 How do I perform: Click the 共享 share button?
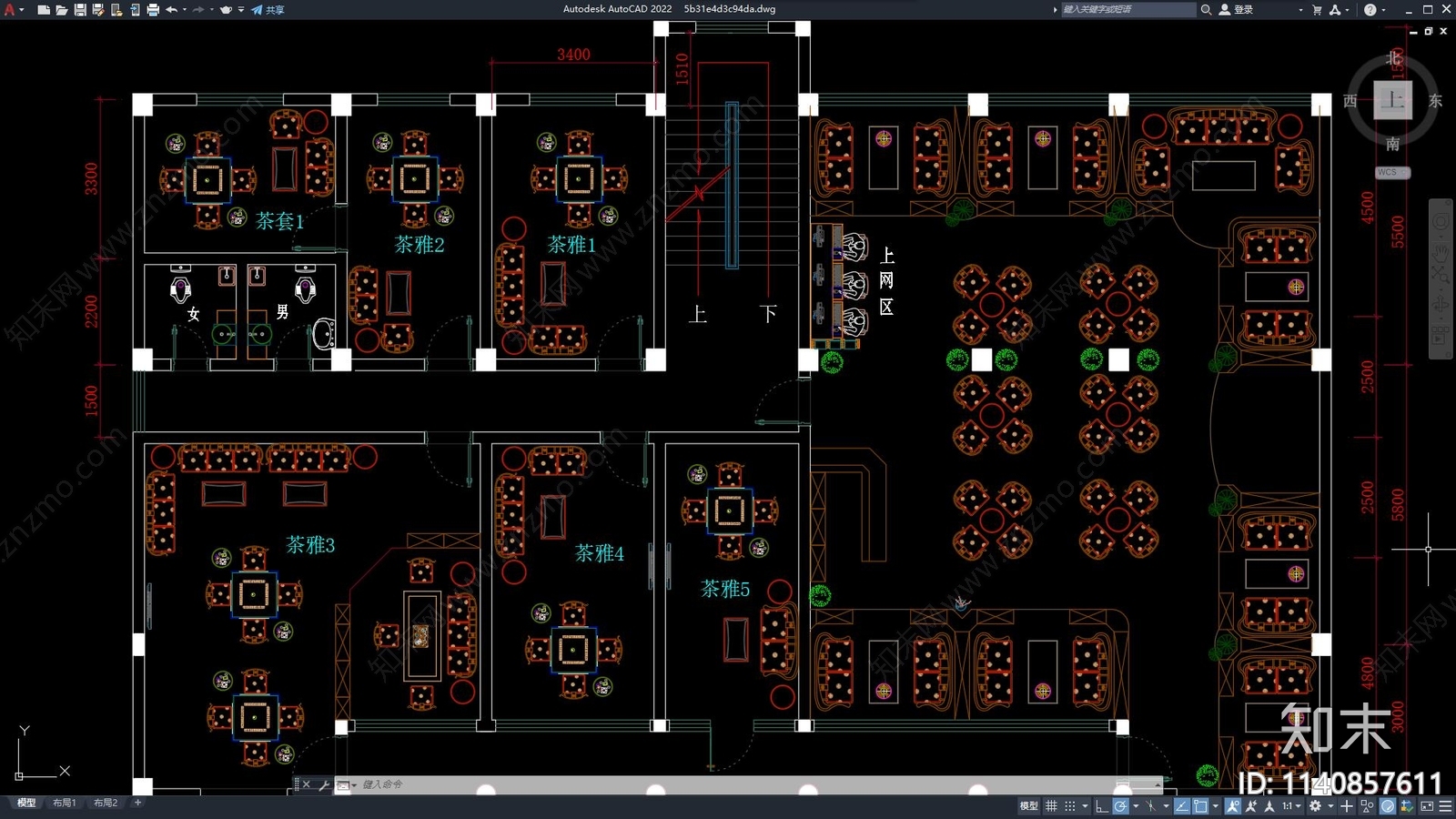coord(268,9)
